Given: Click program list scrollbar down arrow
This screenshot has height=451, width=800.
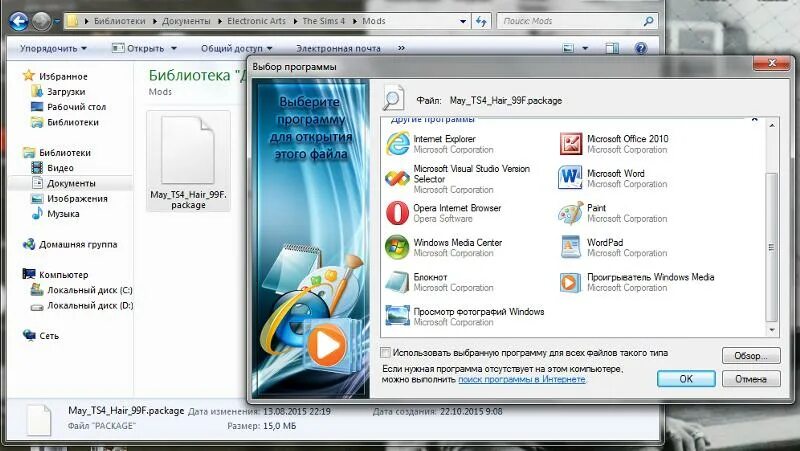Looking at the screenshot, I should click(x=771, y=330).
